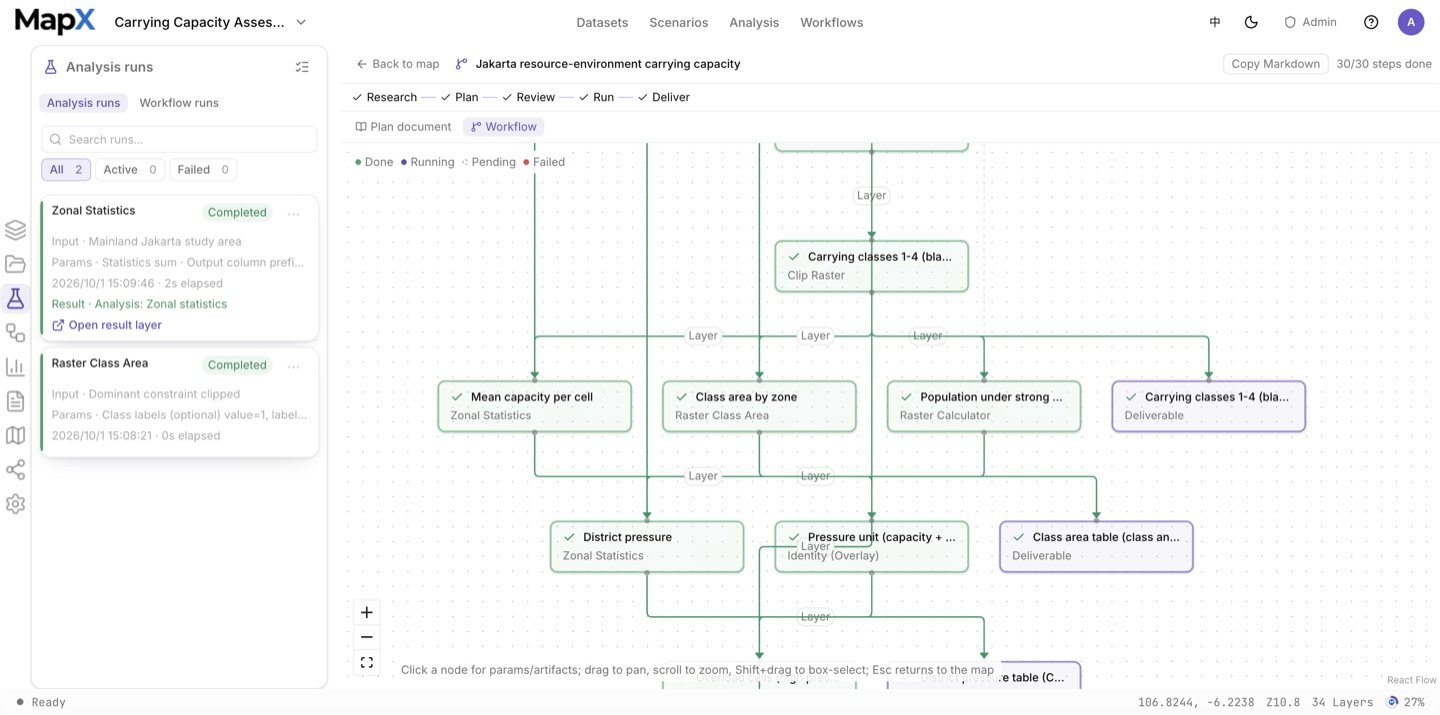Zoom out on the workflow canvas
1440x715 pixels.
pos(367,637)
